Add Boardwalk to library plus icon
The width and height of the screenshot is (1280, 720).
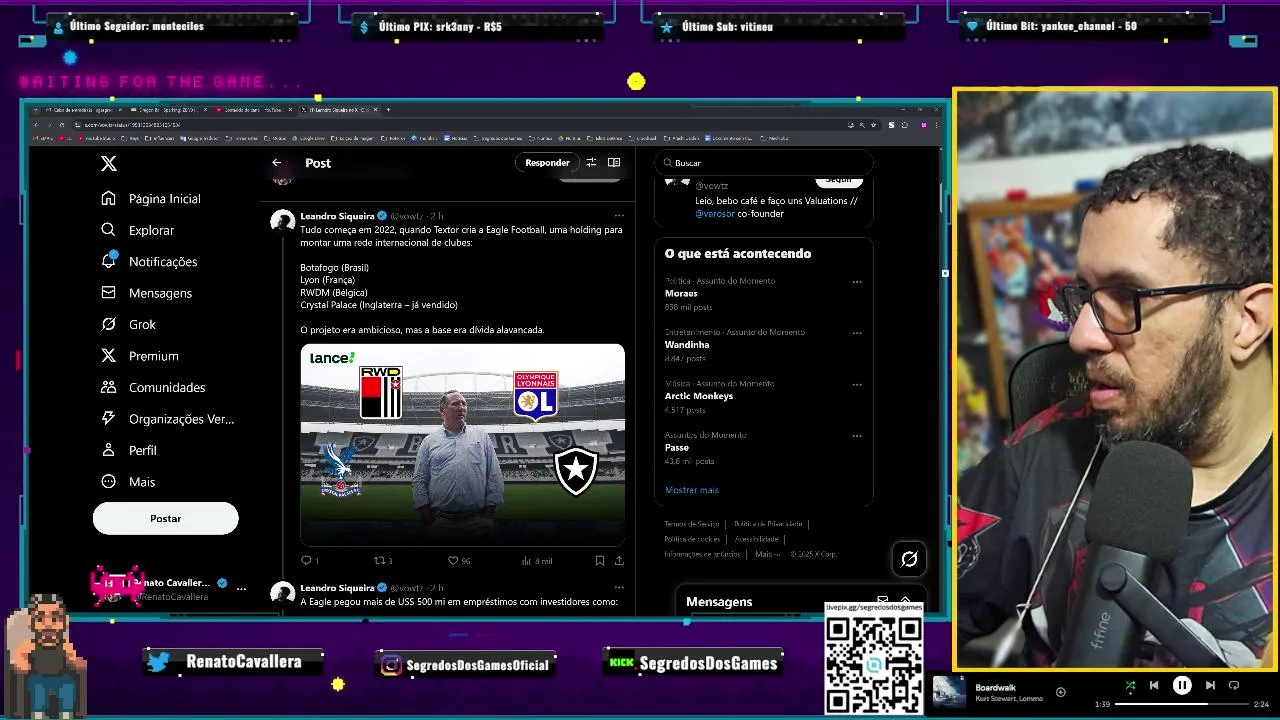click(x=1061, y=692)
